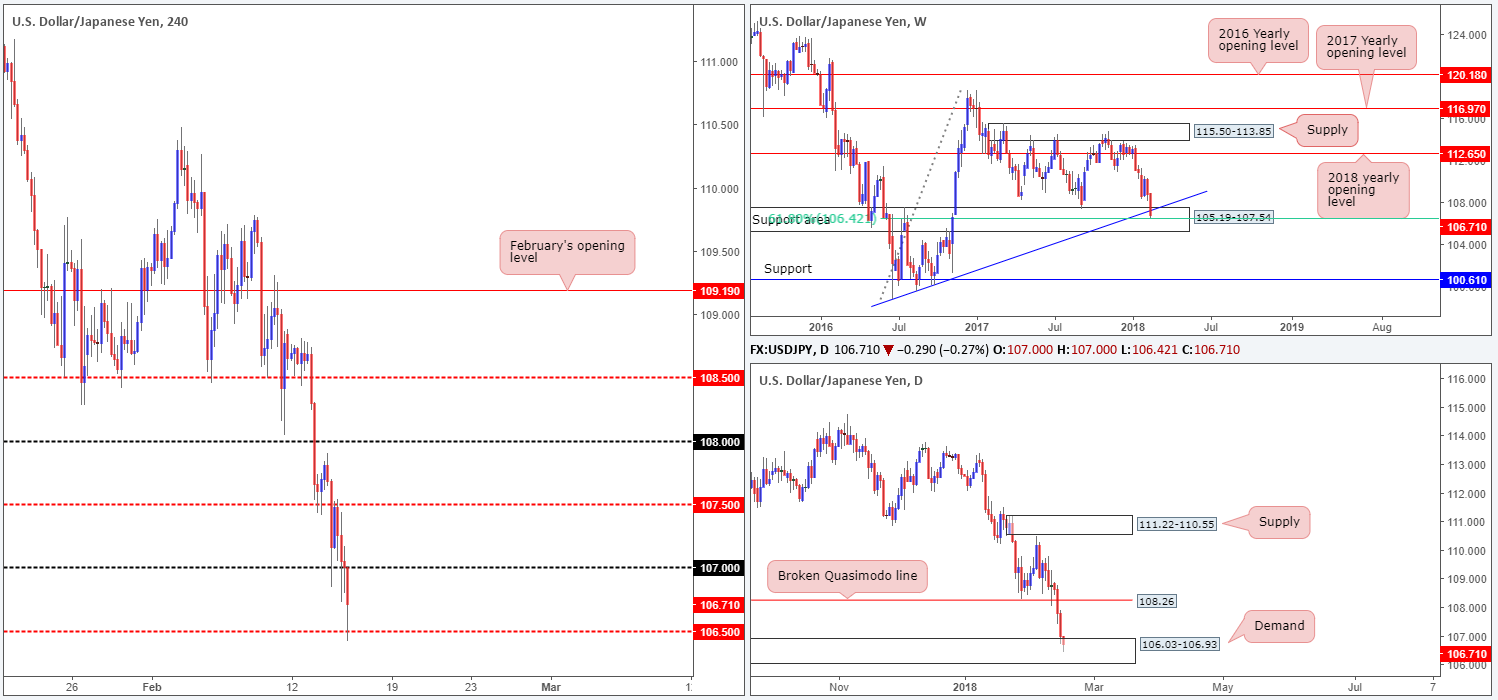
Task: Click the 110.500 axis value on 240 chart
Action: tap(718, 125)
